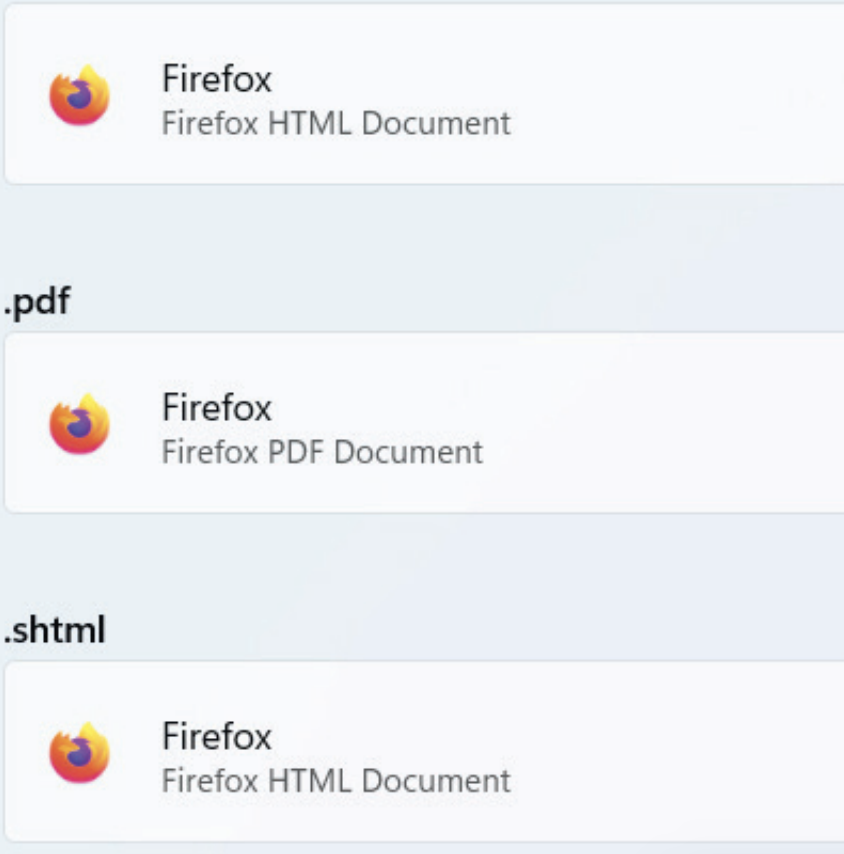Click the Firefox icon in the topmost card
844x854 pixels.
point(80,96)
